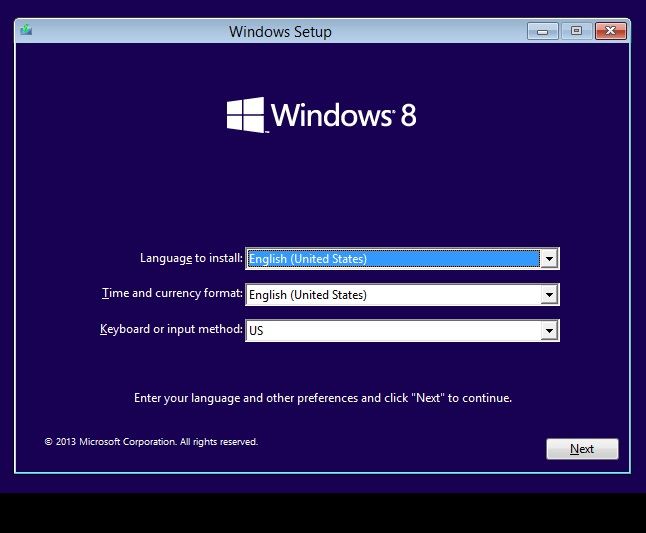The height and width of the screenshot is (533, 646).
Task: Click the Next button
Action: [582, 449]
